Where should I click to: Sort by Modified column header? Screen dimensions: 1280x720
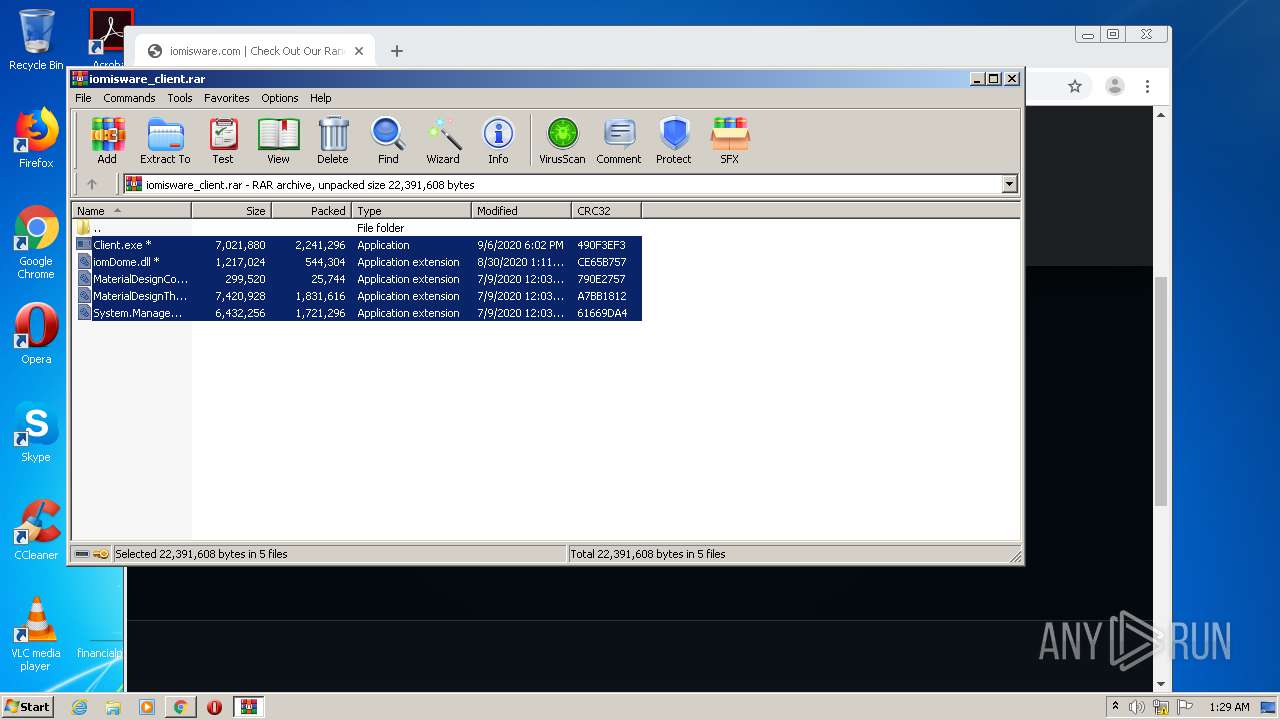521,211
